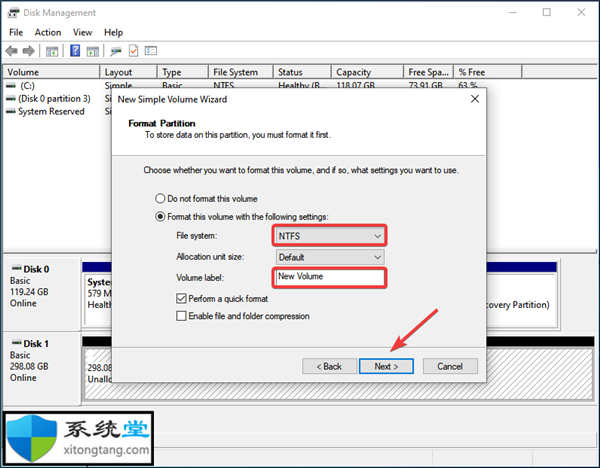Click the Properties checkmark toolbar icon

(134, 51)
